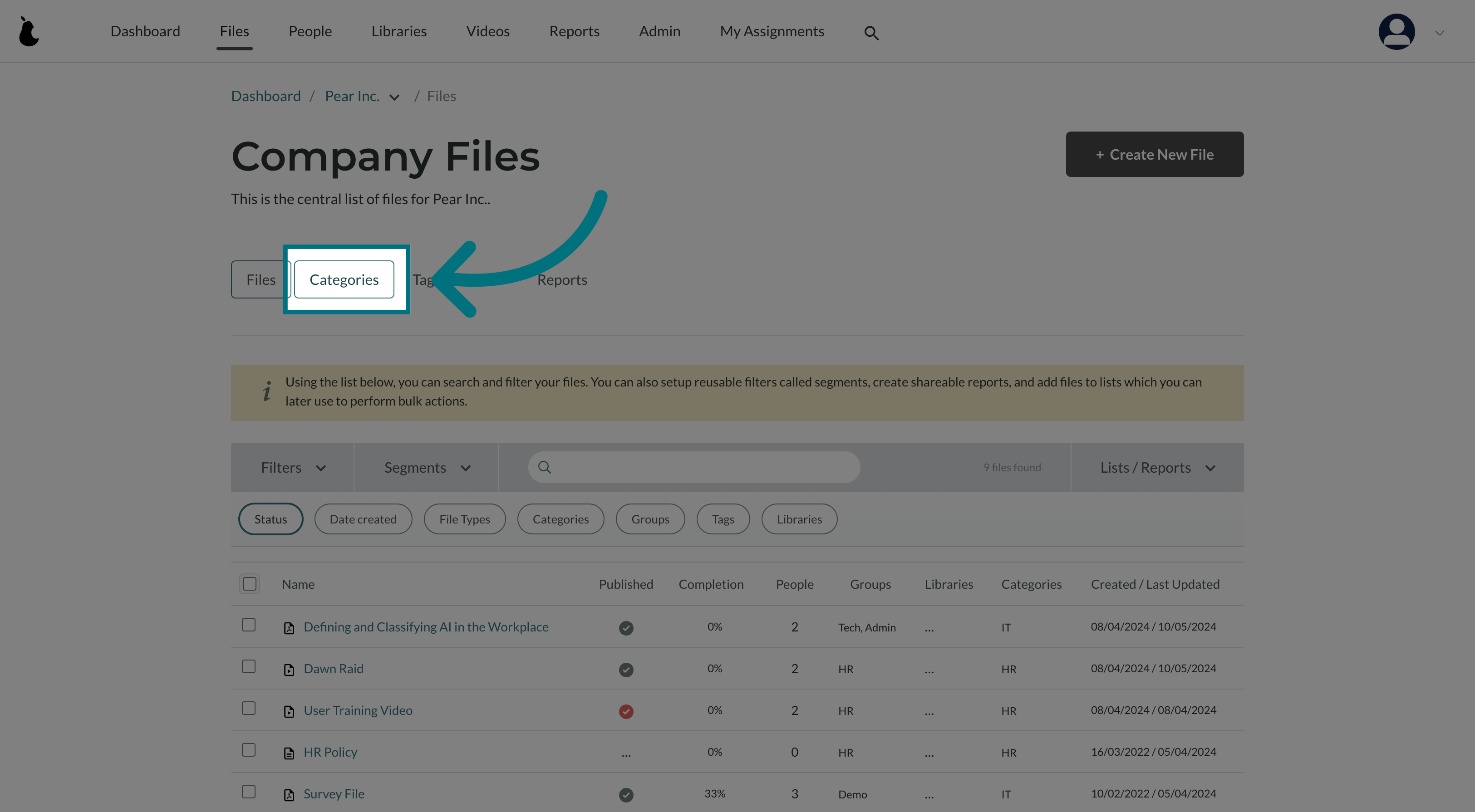Toggle the select-all files checkbox

tap(249, 584)
